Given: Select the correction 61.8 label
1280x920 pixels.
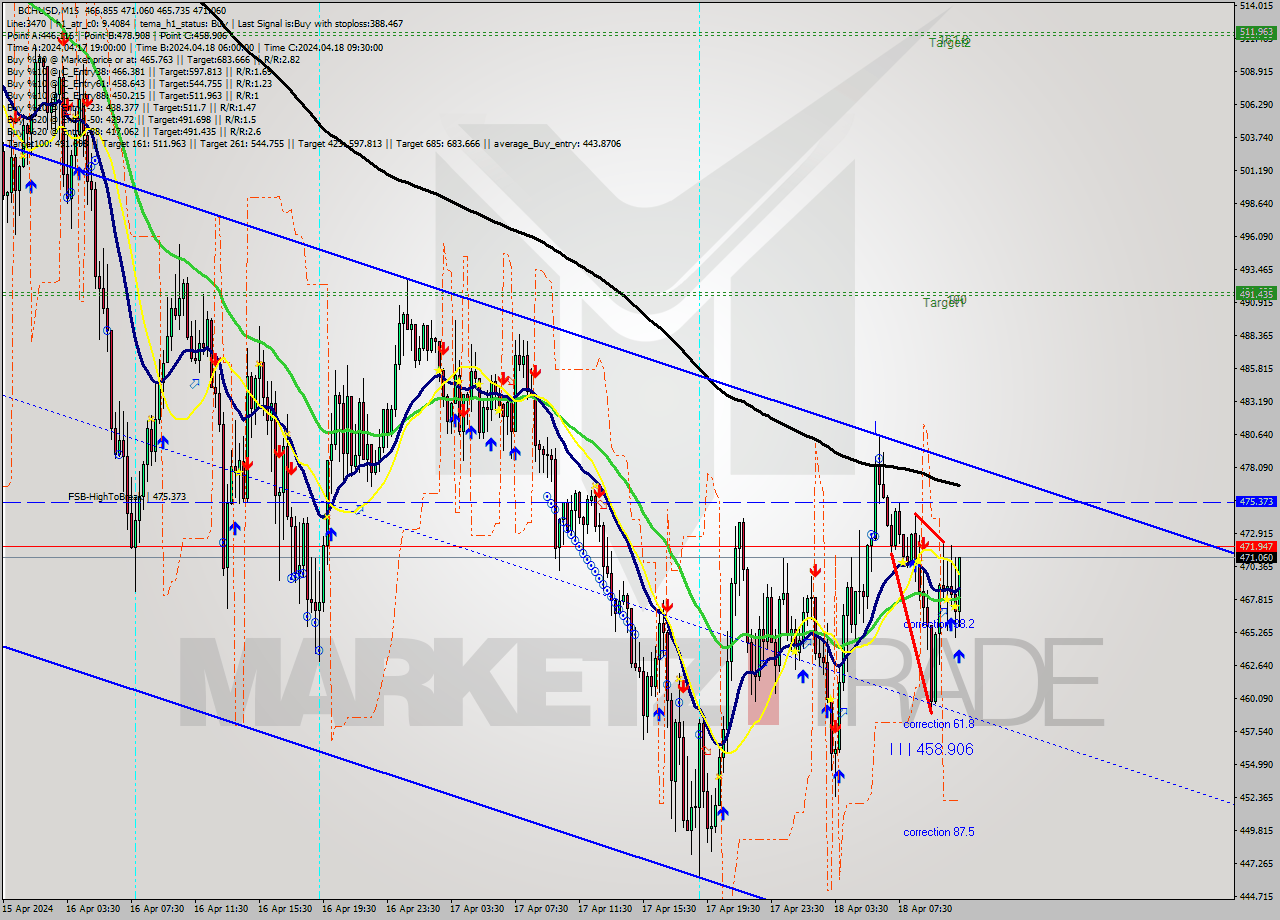Looking at the screenshot, I should [938, 724].
